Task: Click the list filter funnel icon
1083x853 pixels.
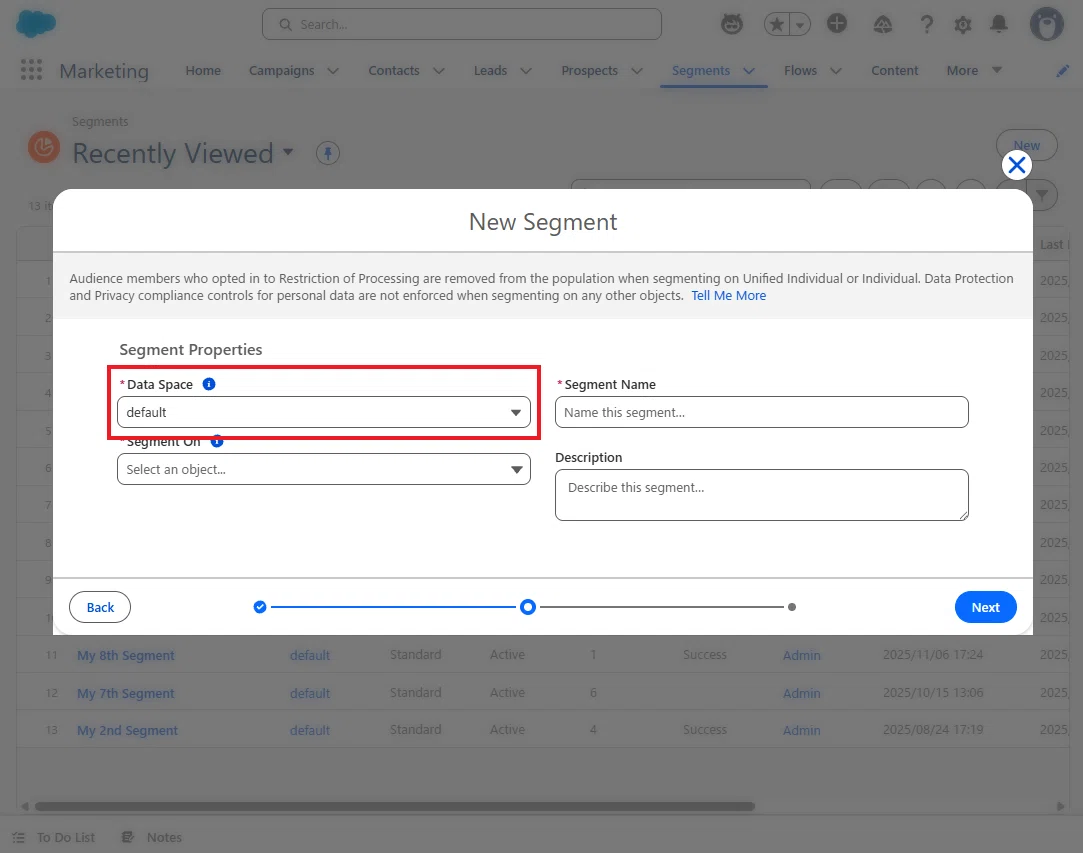Action: click(1042, 196)
